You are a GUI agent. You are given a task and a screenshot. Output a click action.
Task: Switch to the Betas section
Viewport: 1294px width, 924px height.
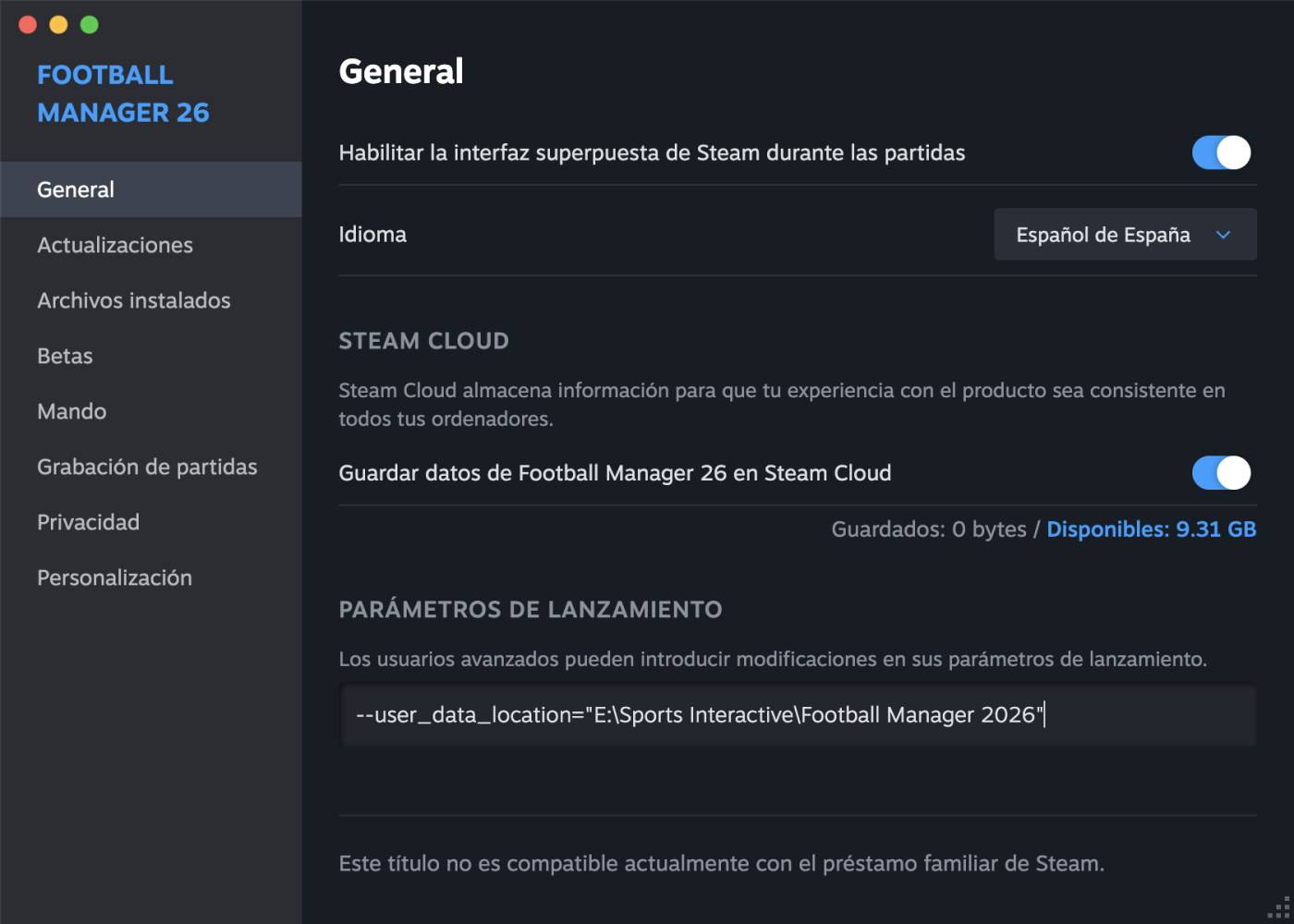(x=65, y=356)
